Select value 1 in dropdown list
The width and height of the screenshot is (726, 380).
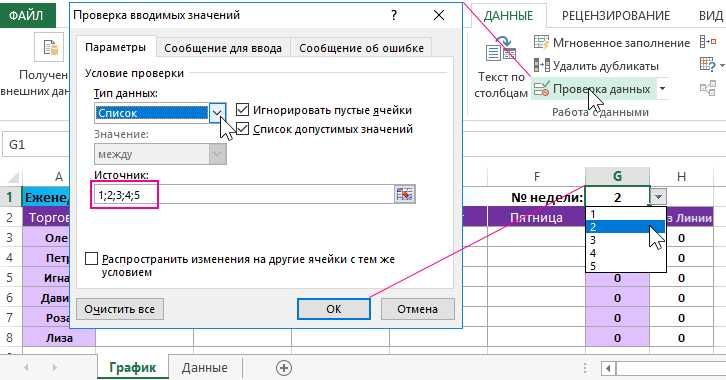(x=626, y=214)
